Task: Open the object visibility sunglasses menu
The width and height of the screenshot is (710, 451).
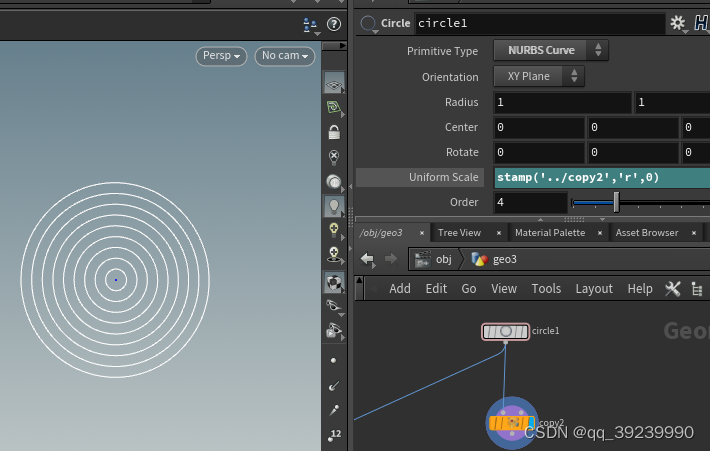Action: tap(334, 307)
